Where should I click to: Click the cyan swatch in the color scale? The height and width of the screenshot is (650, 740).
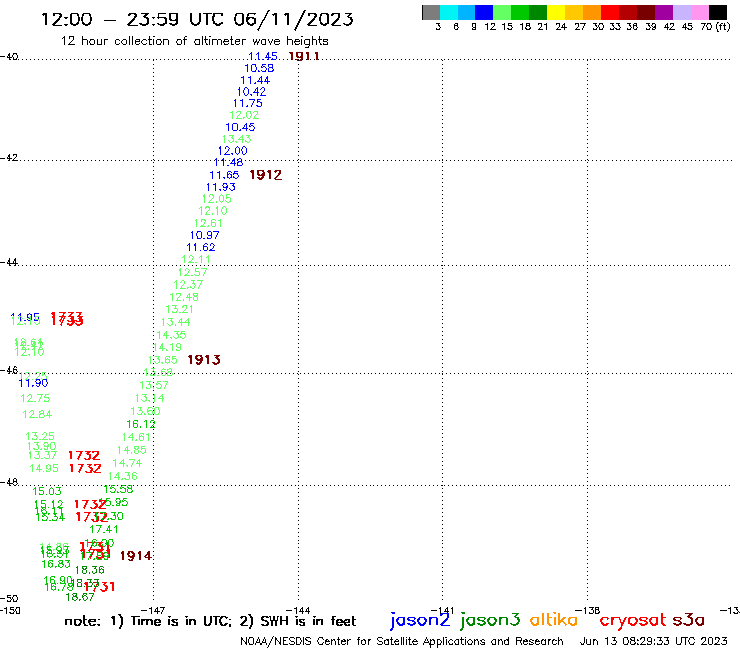[x=448, y=12]
